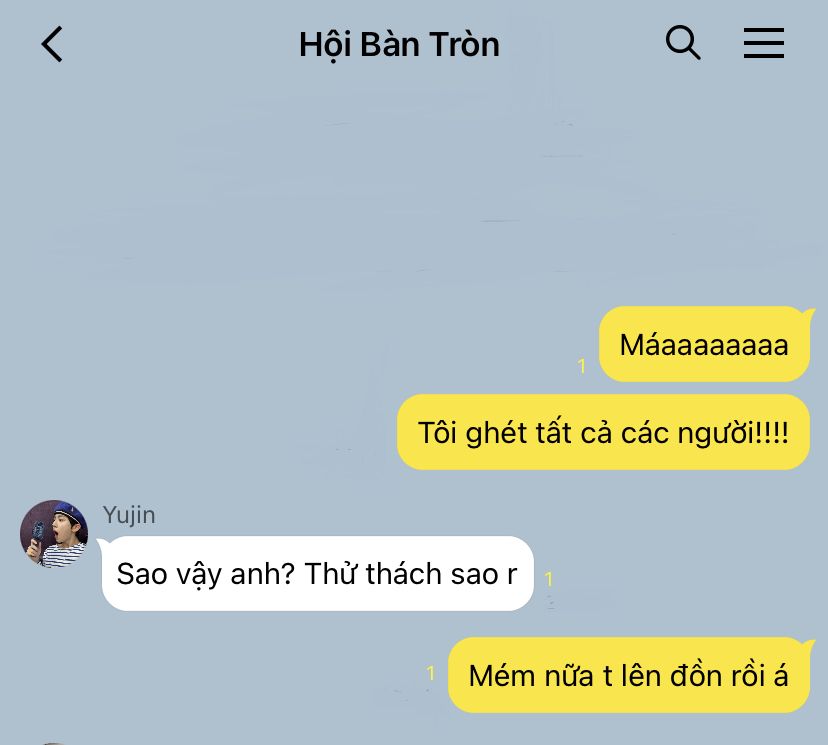Tap the partial avatar at the bottom left edge
828x745 pixels.
click(x=53, y=743)
